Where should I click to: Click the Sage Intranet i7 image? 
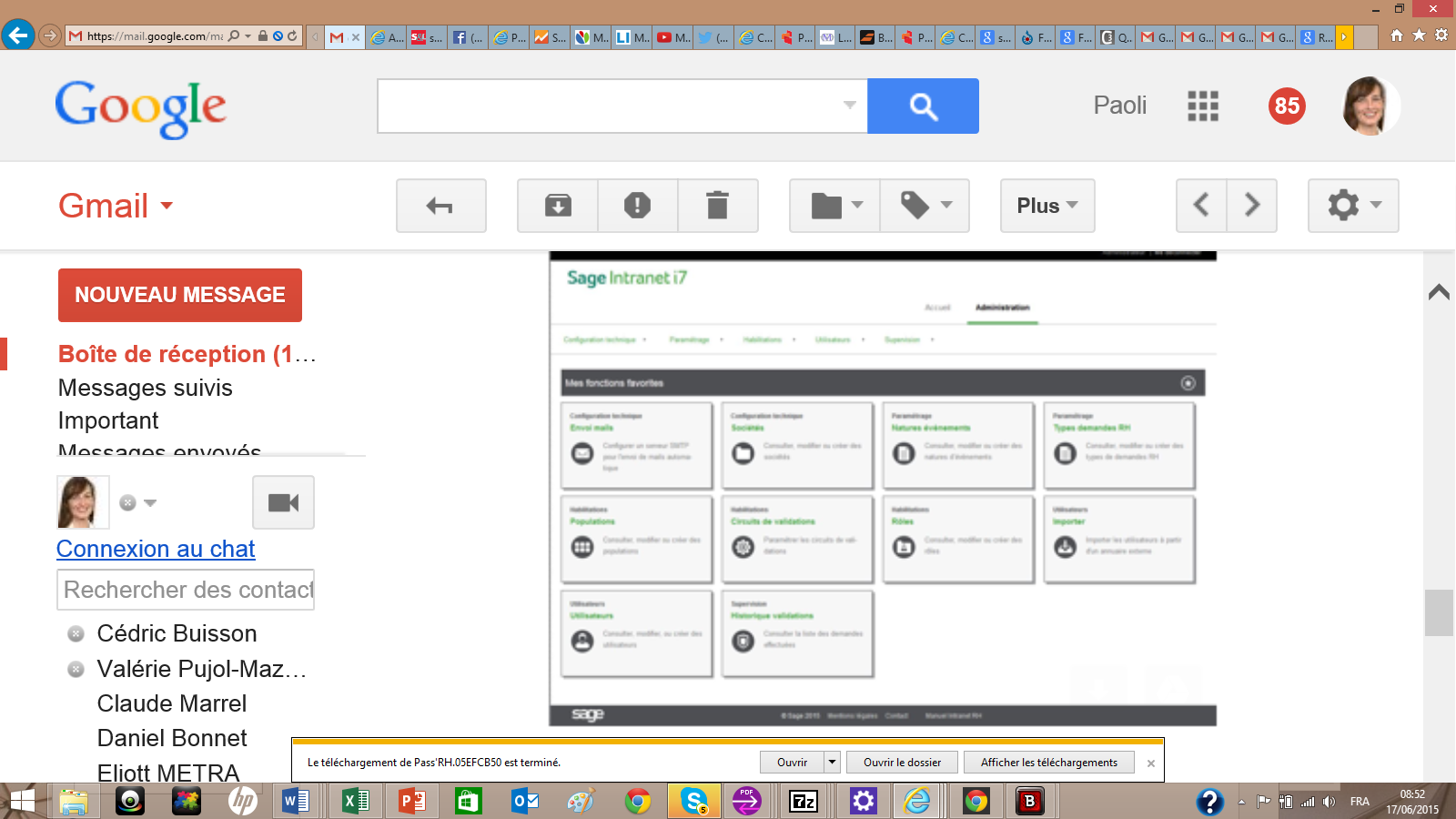pos(883,489)
